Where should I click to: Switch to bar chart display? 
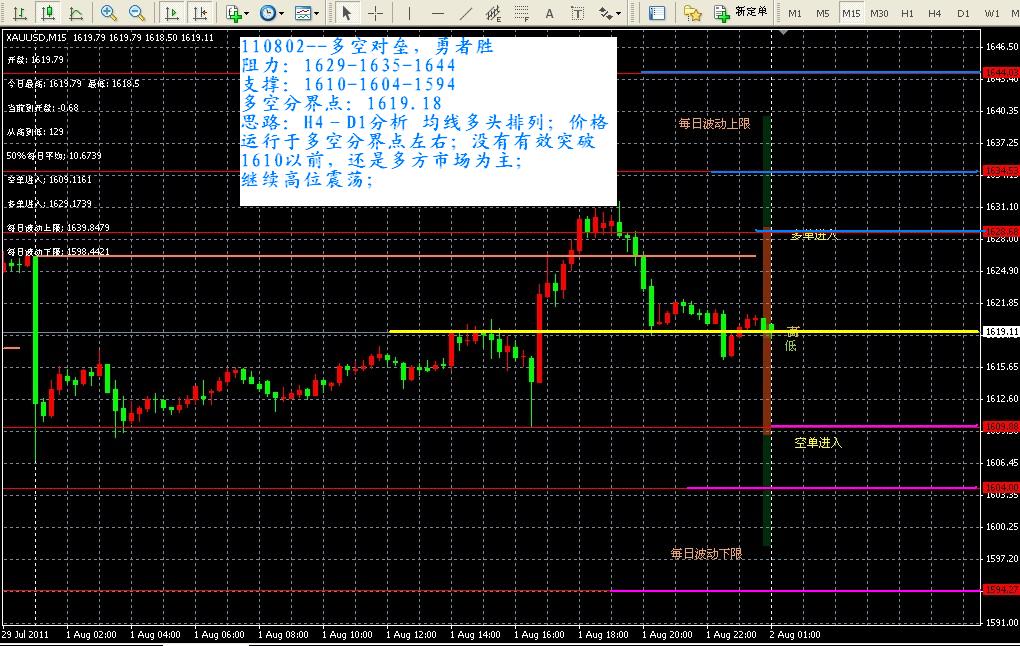[x=20, y=12]
